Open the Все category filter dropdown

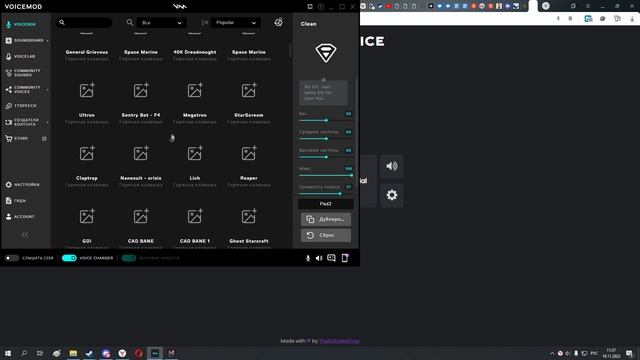(161, 23)
